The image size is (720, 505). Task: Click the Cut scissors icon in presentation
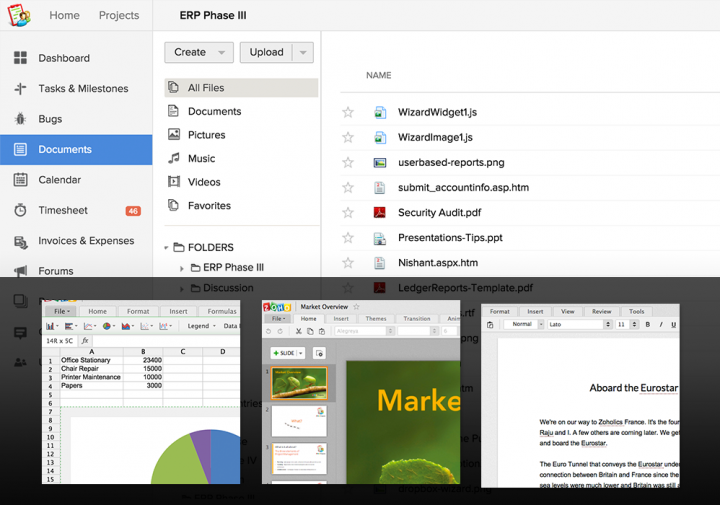pos(298,331)
